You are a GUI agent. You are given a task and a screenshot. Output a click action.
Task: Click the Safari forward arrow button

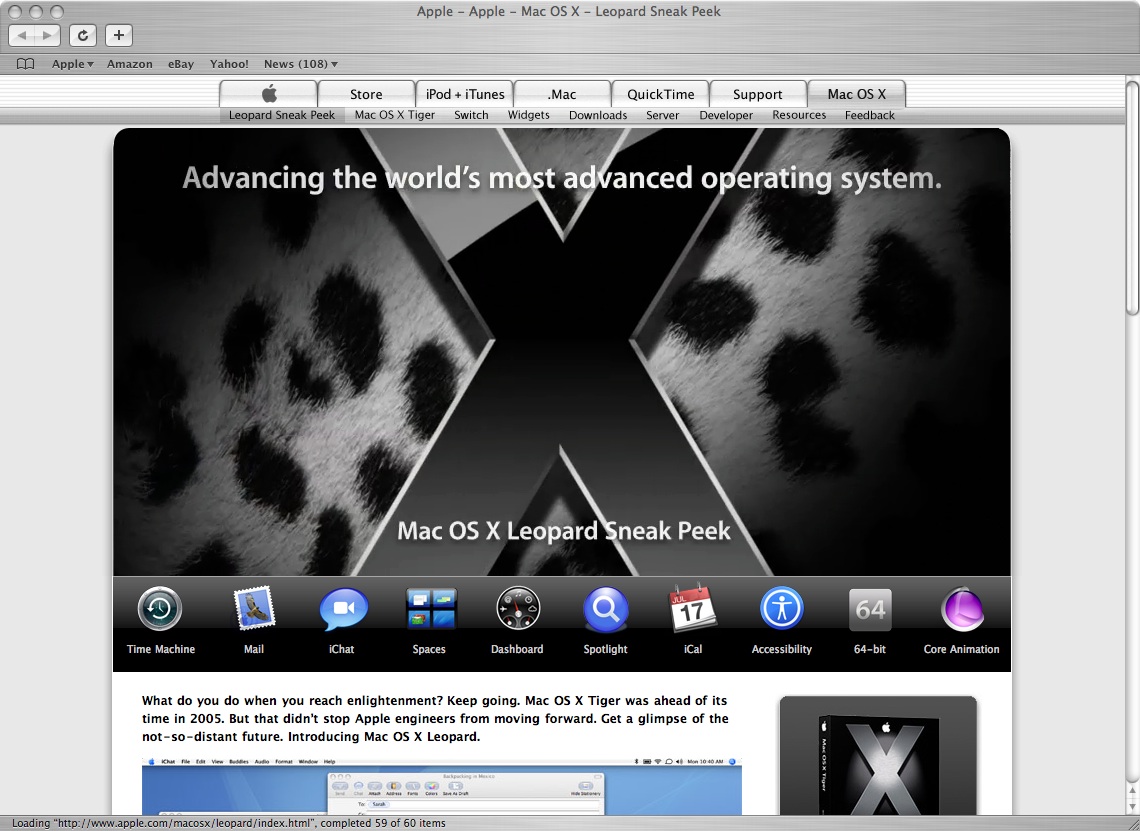click(47, 35)
